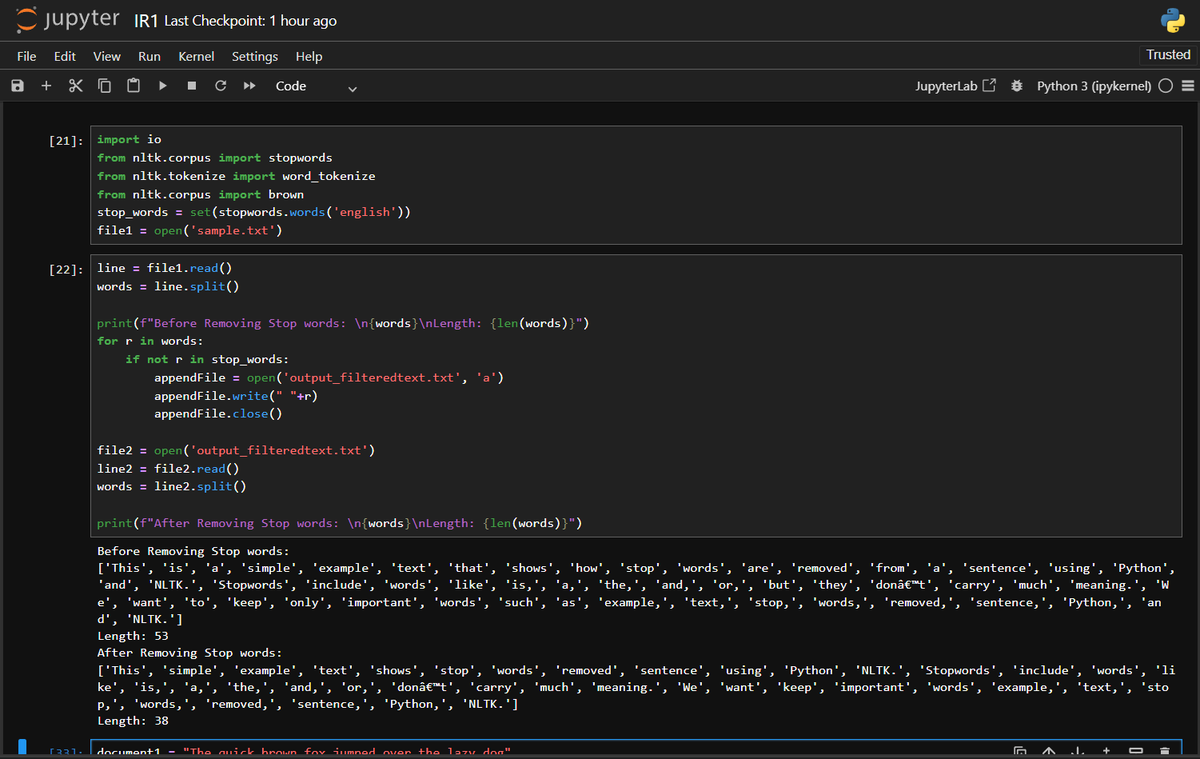
Task: Click the 'from nltk.corpus import brown' line
Action: click(200, 194)
